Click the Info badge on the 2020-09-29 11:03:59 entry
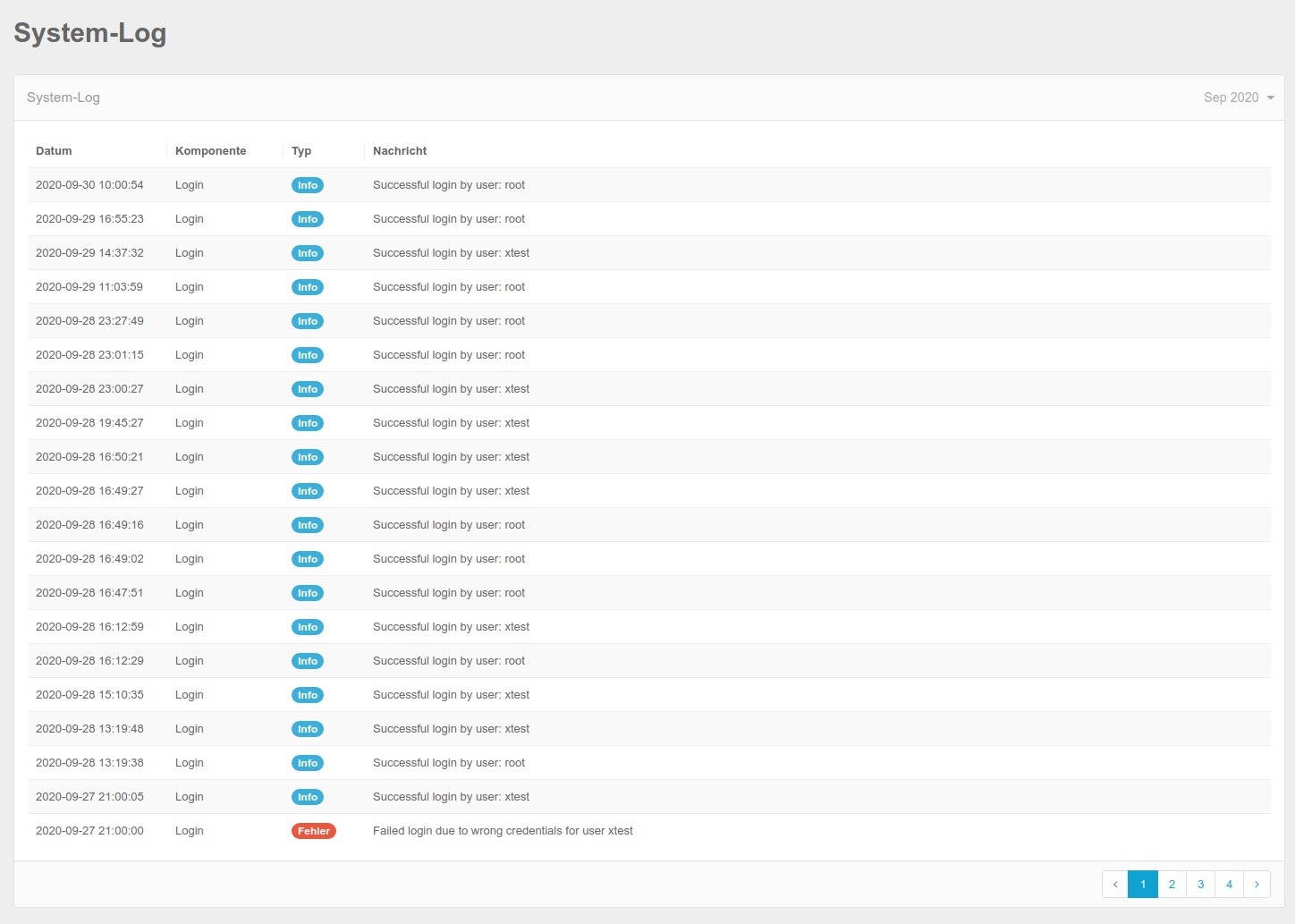The image size is (1295, 924). [308, 287]
